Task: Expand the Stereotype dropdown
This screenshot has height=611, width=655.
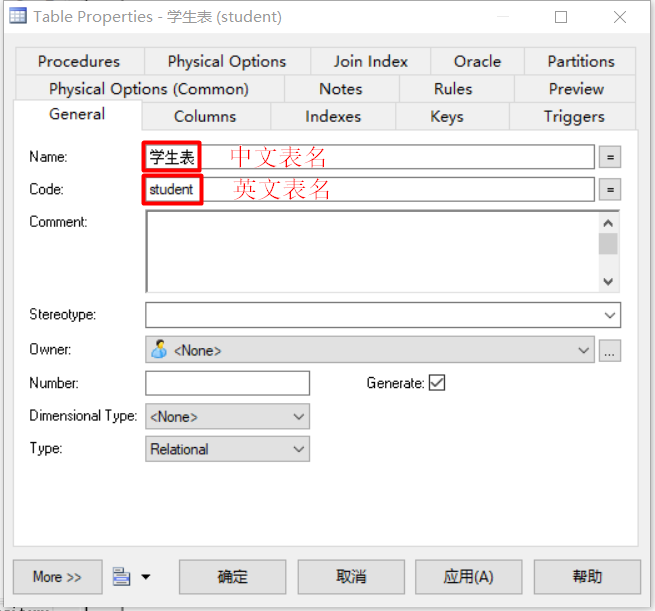Action: 610,315
